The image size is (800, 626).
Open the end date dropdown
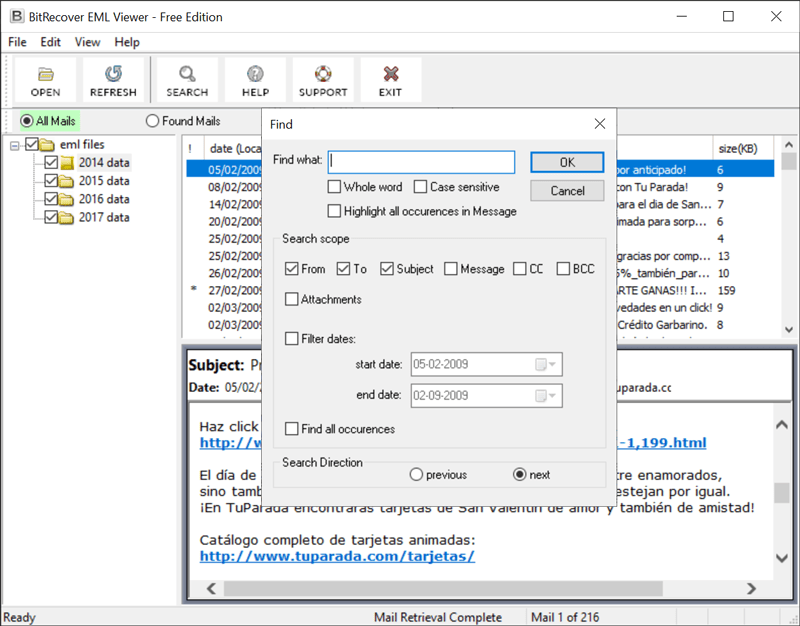(x=546, y=395)
